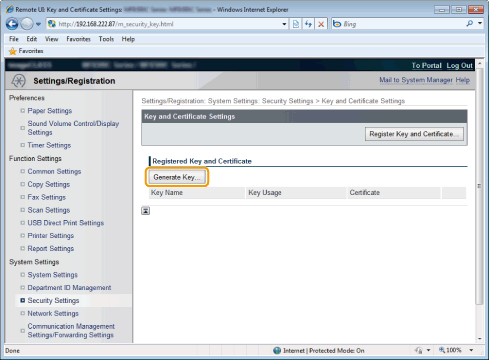Open Common Settings in sidebar
This screenshot has height=360, width=489.
(x=54, y=171)
